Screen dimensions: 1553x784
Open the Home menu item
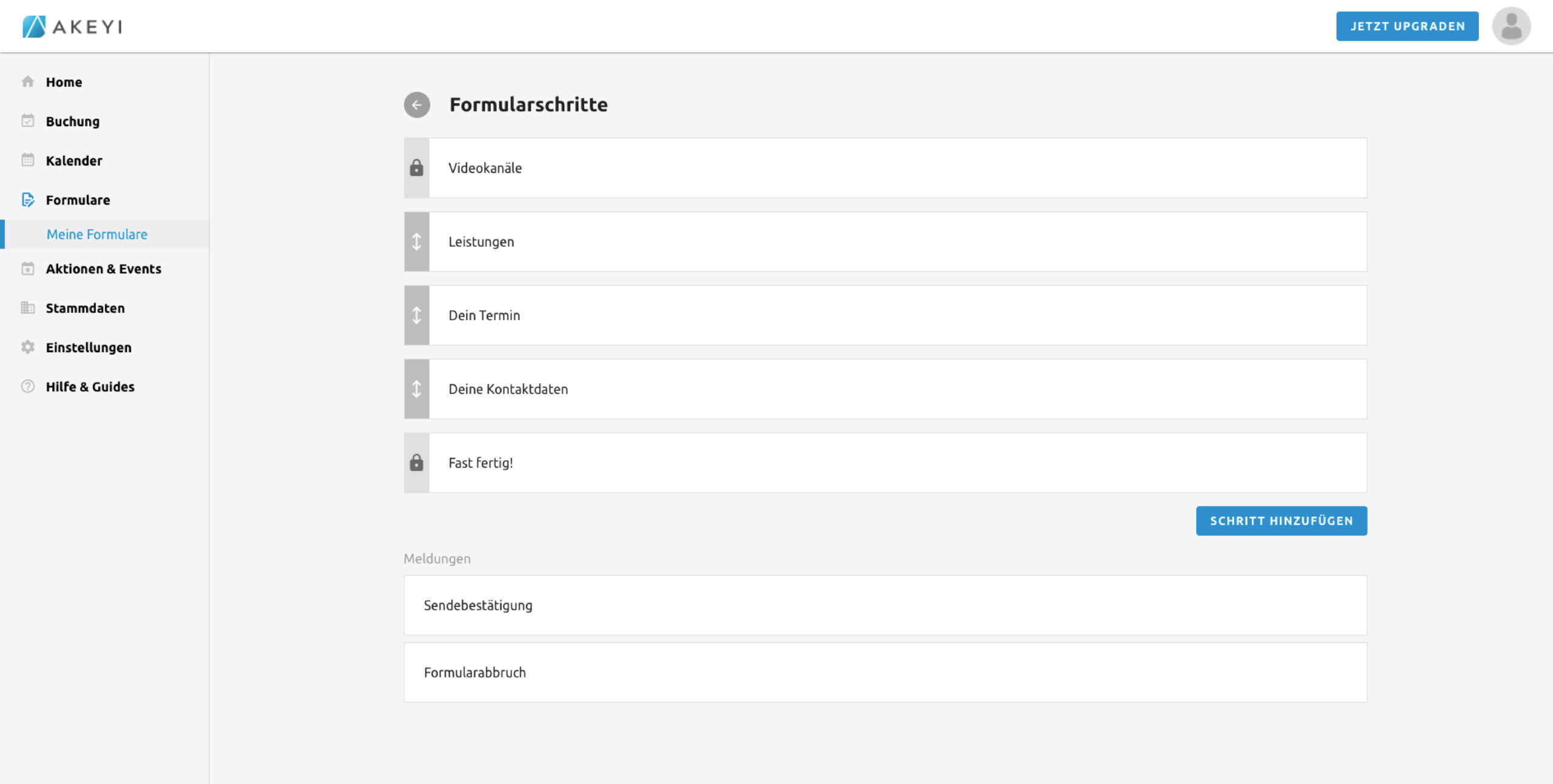(64, 82)
